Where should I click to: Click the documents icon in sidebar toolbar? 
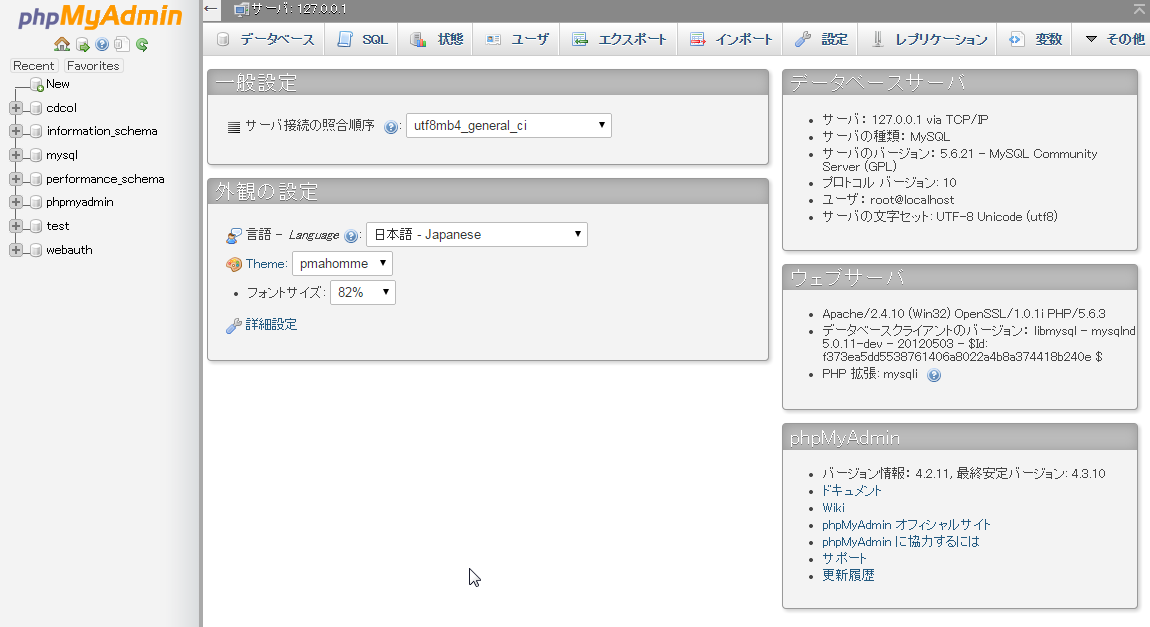(x=121, y=44)
